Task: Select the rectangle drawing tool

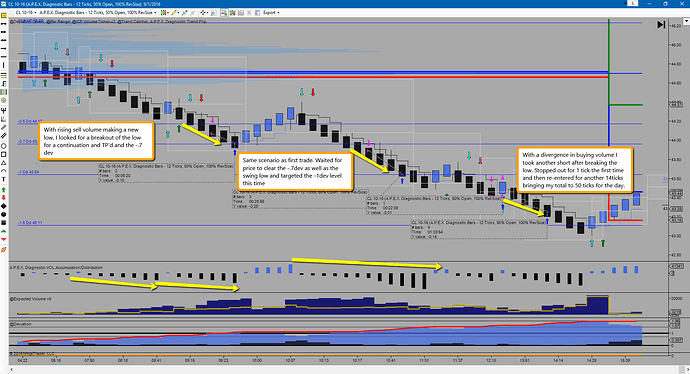Action: pyautogui.click(x=4, y=154)
